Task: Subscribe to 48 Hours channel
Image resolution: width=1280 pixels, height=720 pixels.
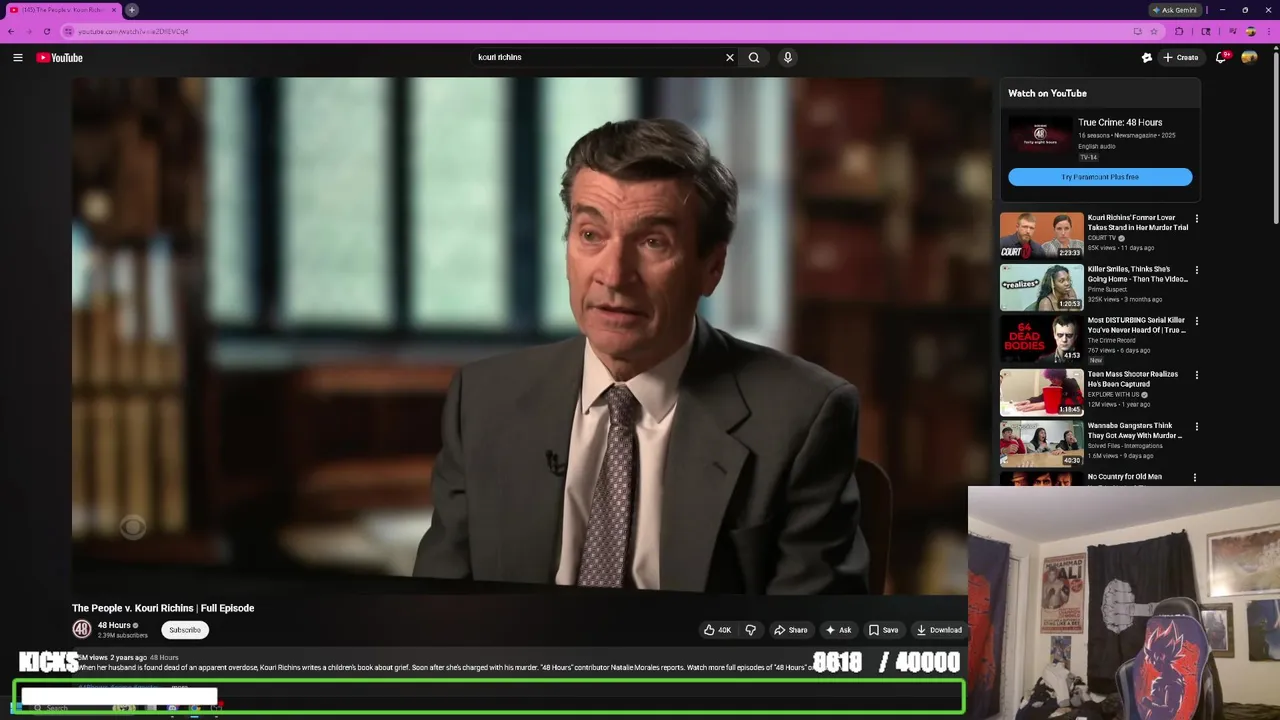Action: (x=185, y=630)
